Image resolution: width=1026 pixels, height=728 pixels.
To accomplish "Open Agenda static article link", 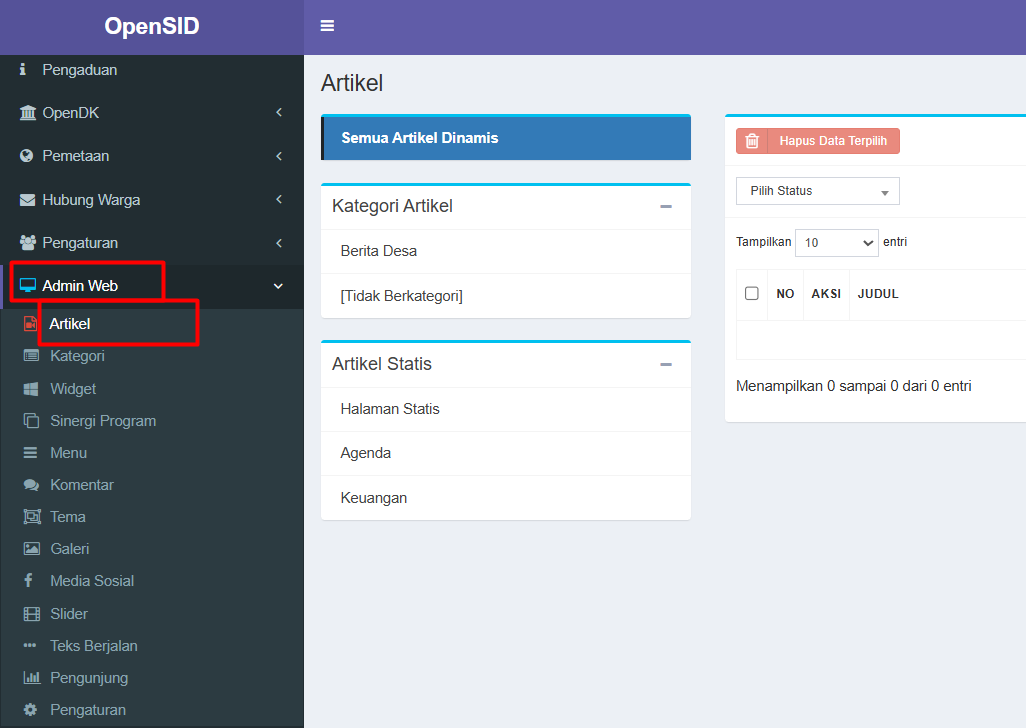I will pyautogui.click(x=506, y=453).
